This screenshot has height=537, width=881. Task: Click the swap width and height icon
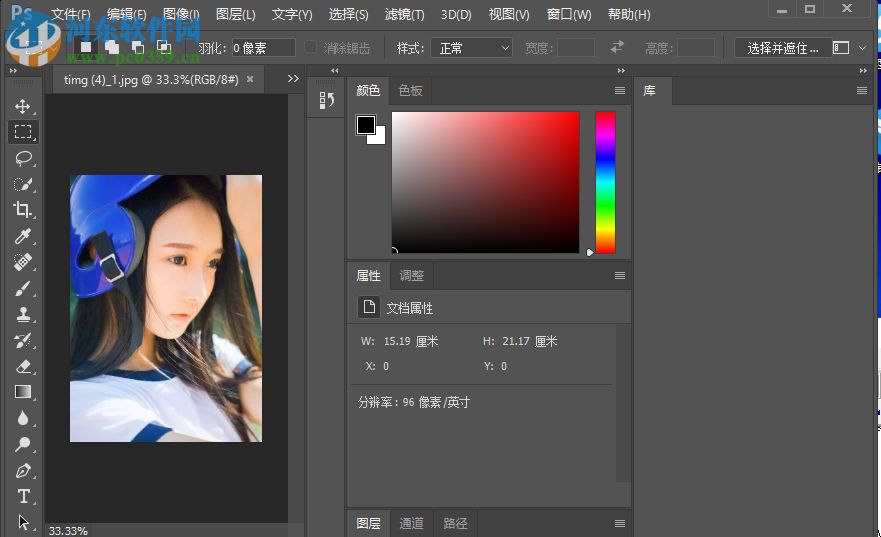pyautogui.click(x=617, y=47)
